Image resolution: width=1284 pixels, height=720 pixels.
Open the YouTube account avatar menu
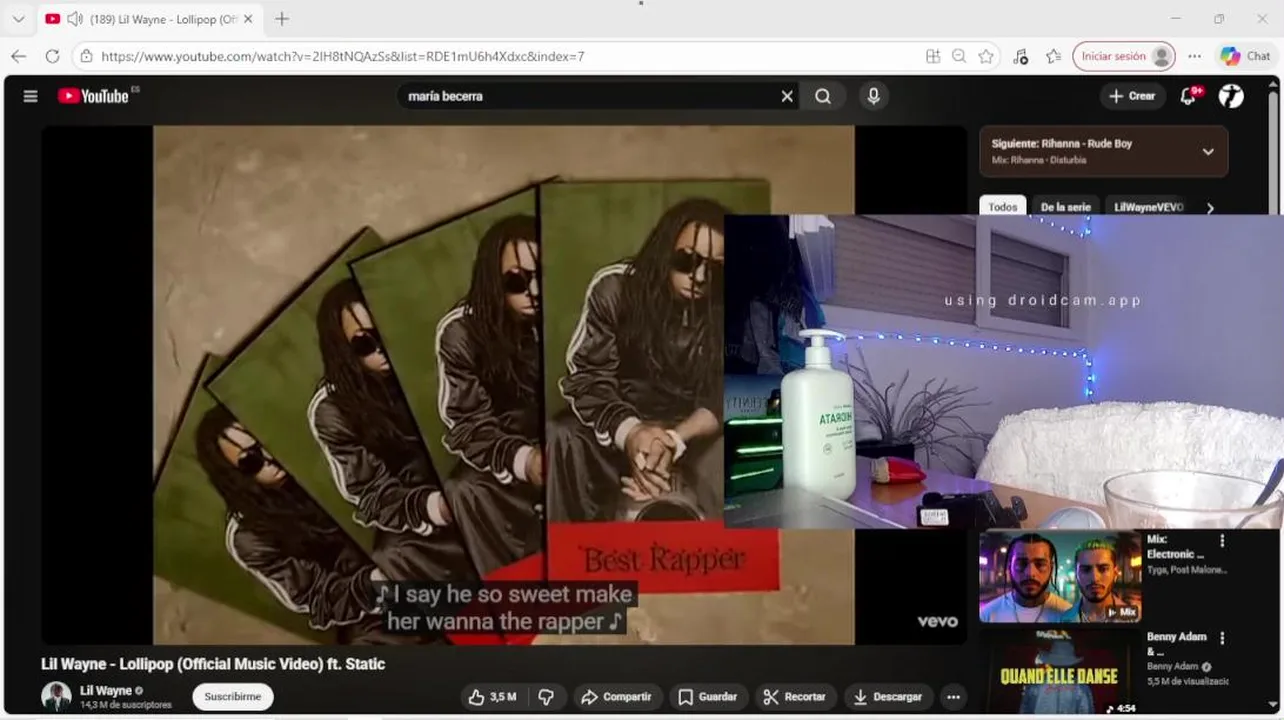pyautogui.click(x=1231, y=96)
